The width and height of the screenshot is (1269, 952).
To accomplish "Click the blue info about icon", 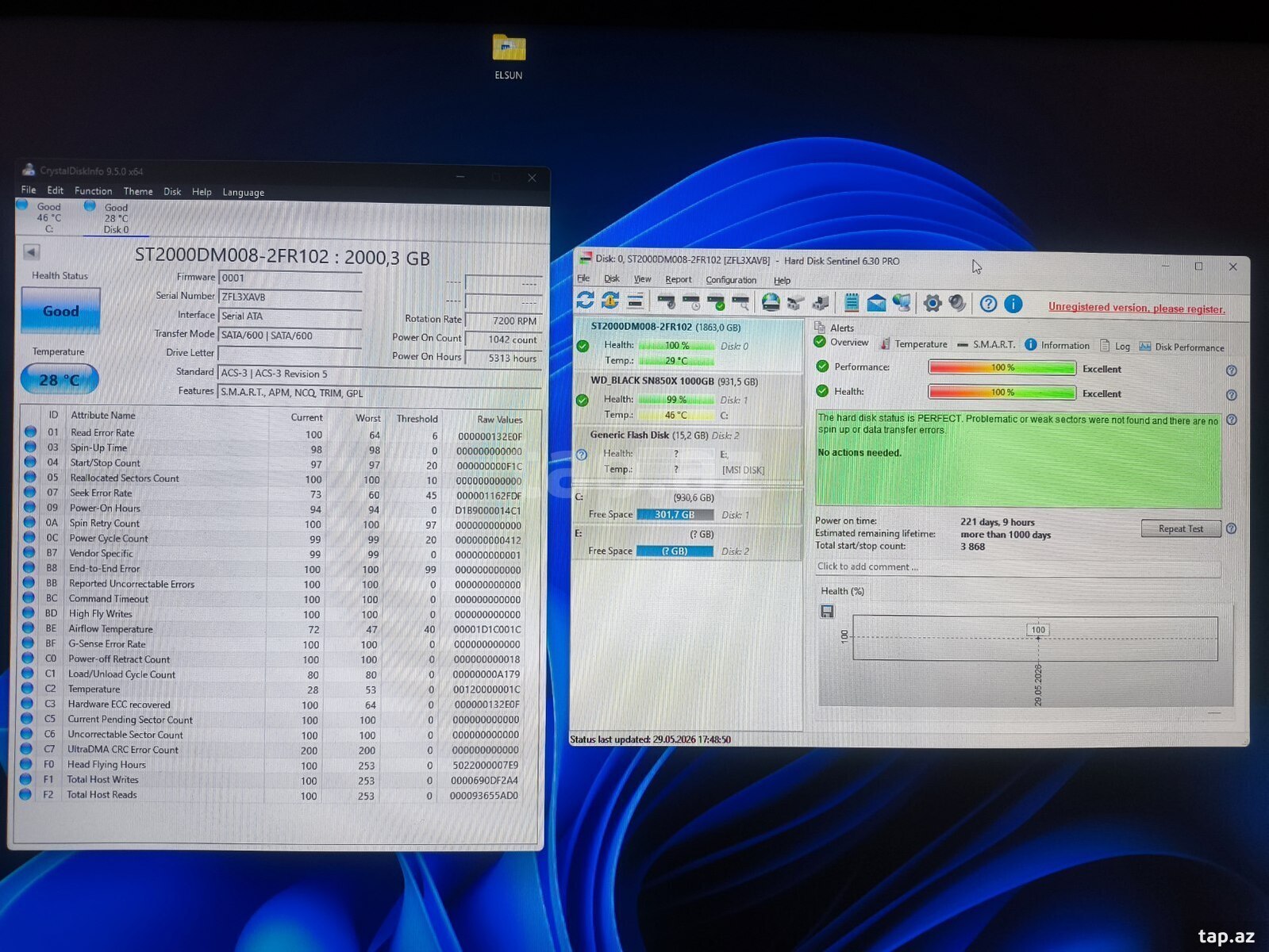I will coord(1013,304).
